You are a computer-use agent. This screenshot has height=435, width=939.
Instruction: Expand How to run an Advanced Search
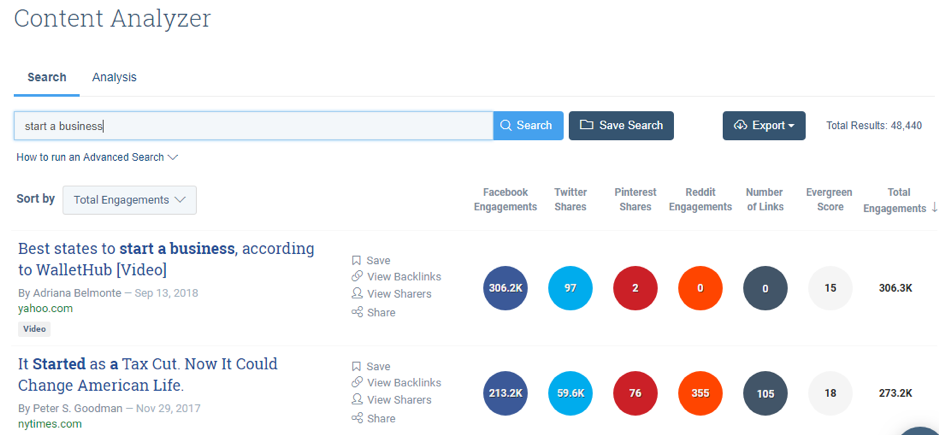[x=97, y=158]
